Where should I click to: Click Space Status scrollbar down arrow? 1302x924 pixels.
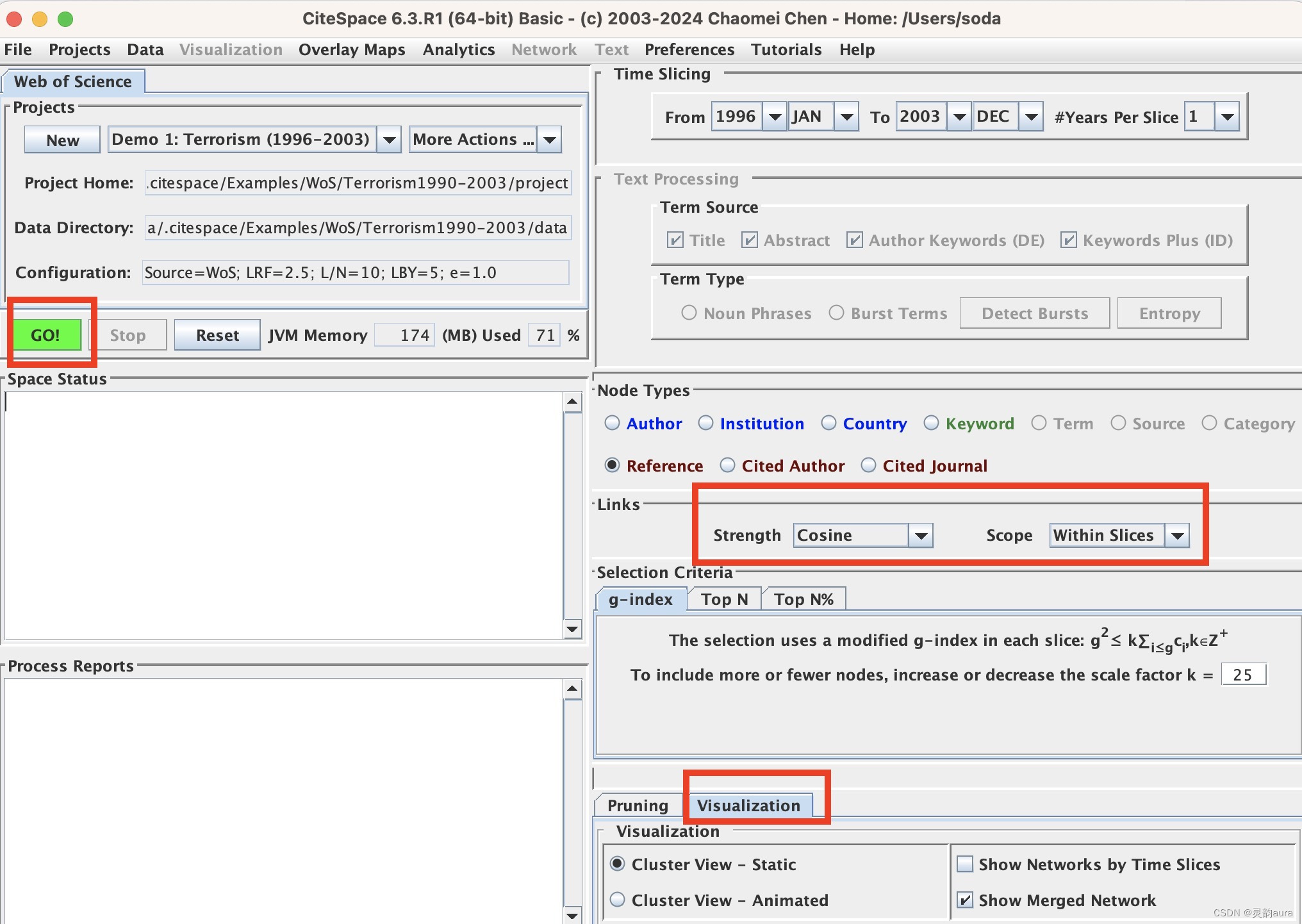click(572, 629)
